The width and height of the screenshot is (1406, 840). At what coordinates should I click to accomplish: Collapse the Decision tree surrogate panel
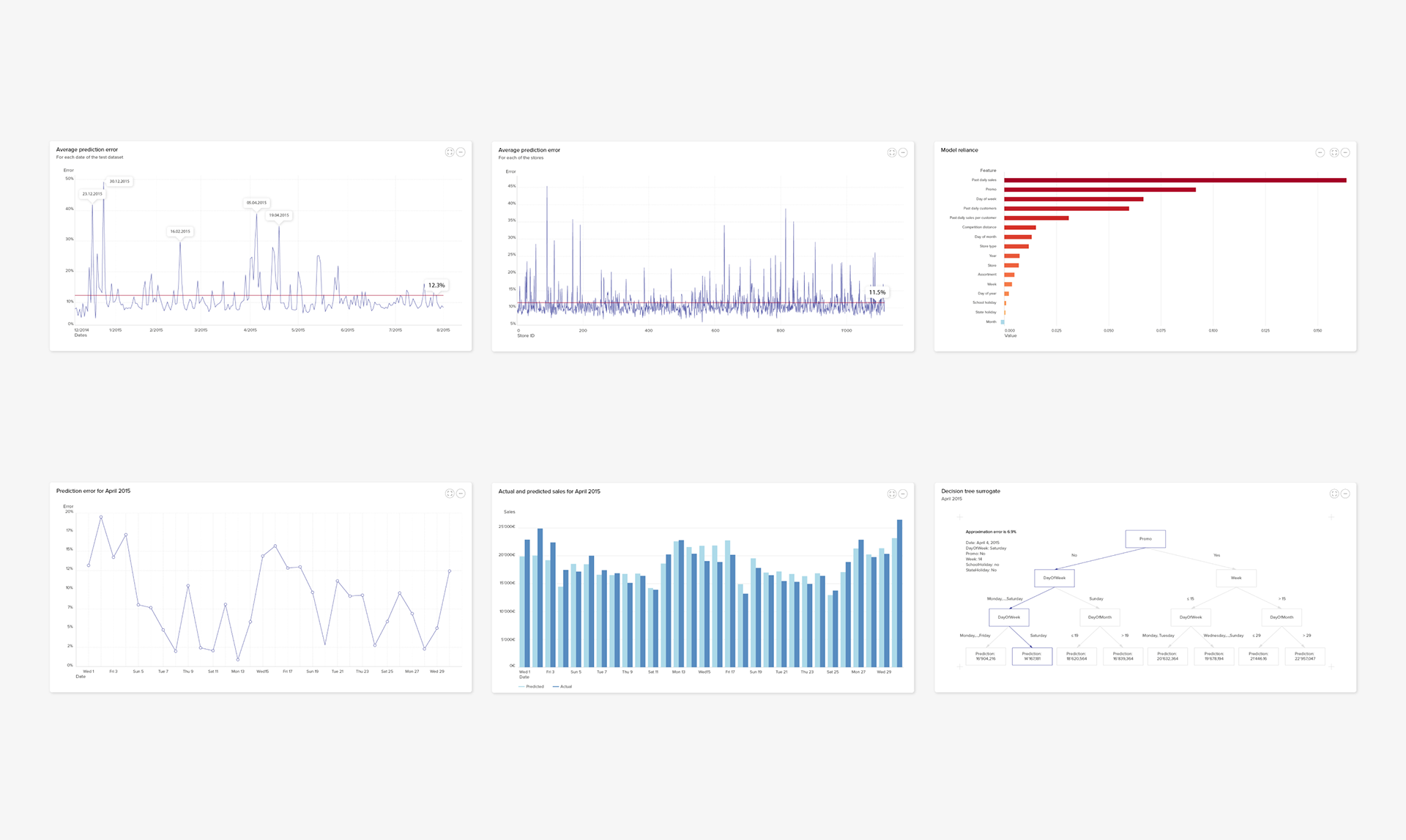tap(1345, 494)
